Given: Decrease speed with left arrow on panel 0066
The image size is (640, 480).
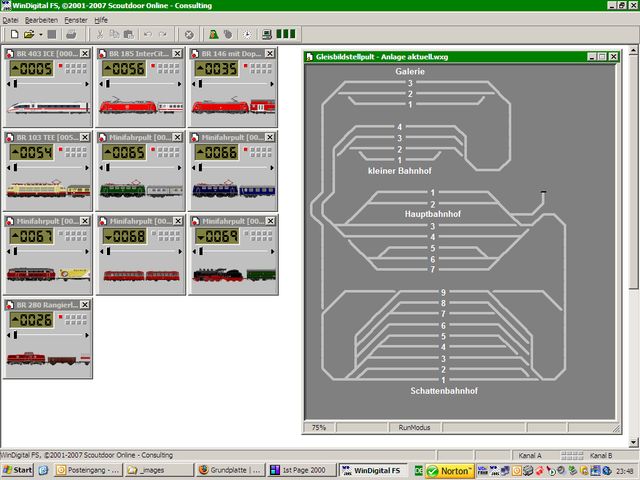Looking at the screenshot, I should click(x=193, y=167).
